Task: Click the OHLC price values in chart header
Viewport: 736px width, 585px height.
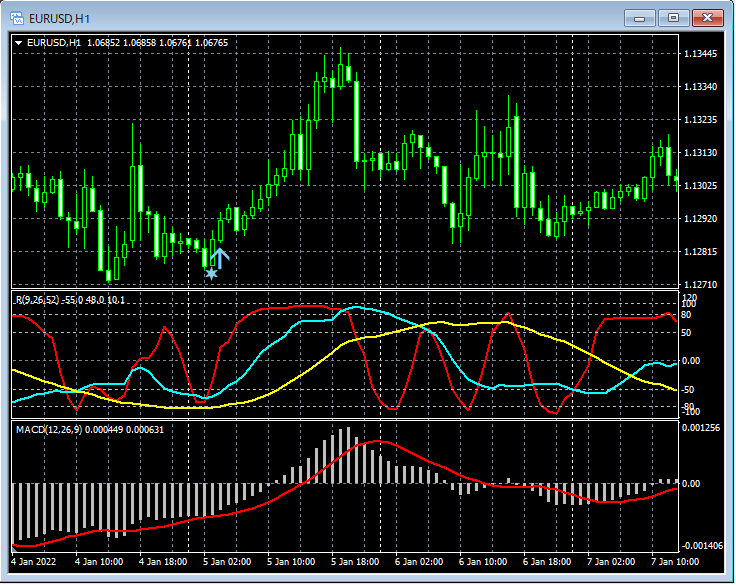Action: tap(157, 43)
